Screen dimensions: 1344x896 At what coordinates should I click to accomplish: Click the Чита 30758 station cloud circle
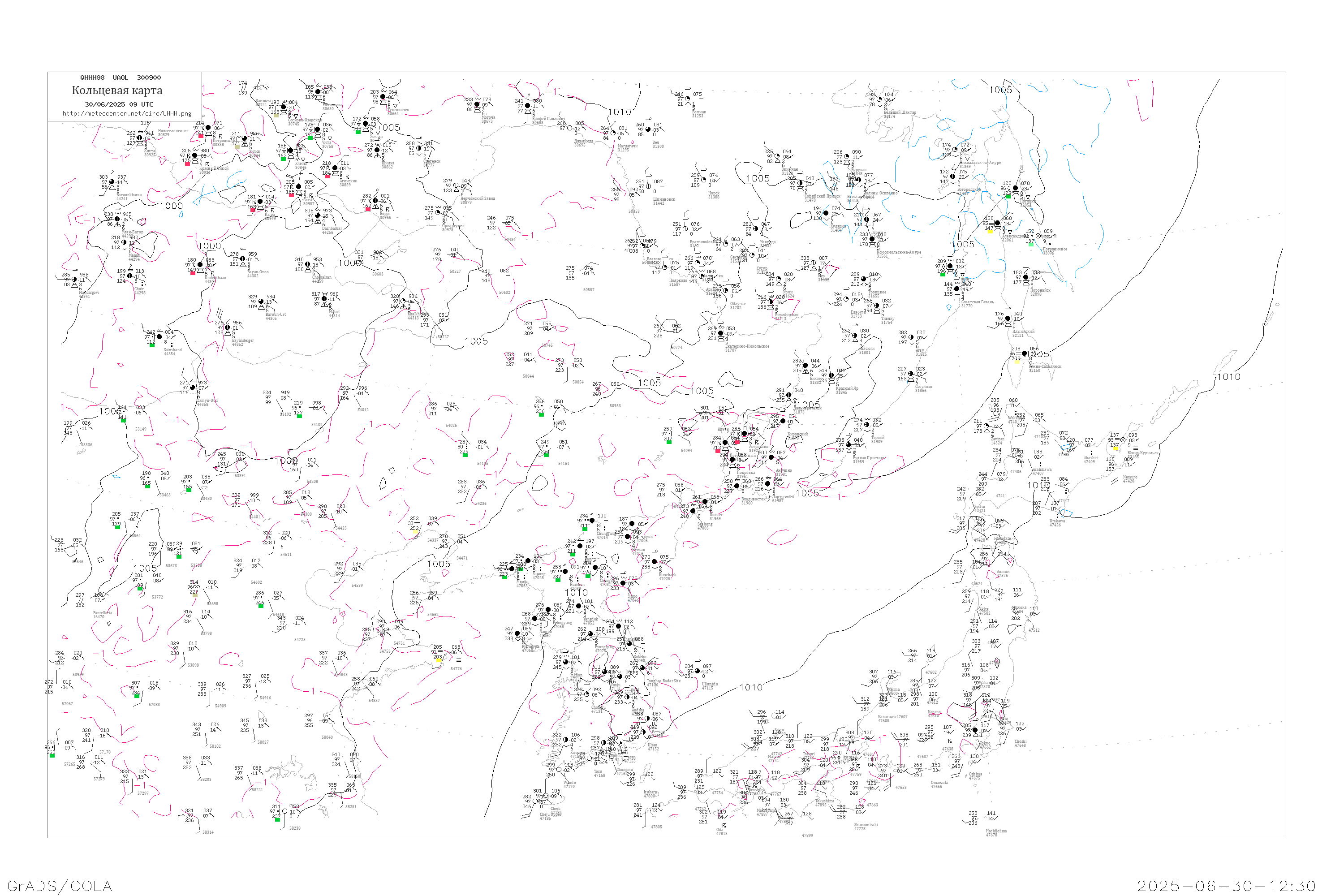click(x=318, y=130)
